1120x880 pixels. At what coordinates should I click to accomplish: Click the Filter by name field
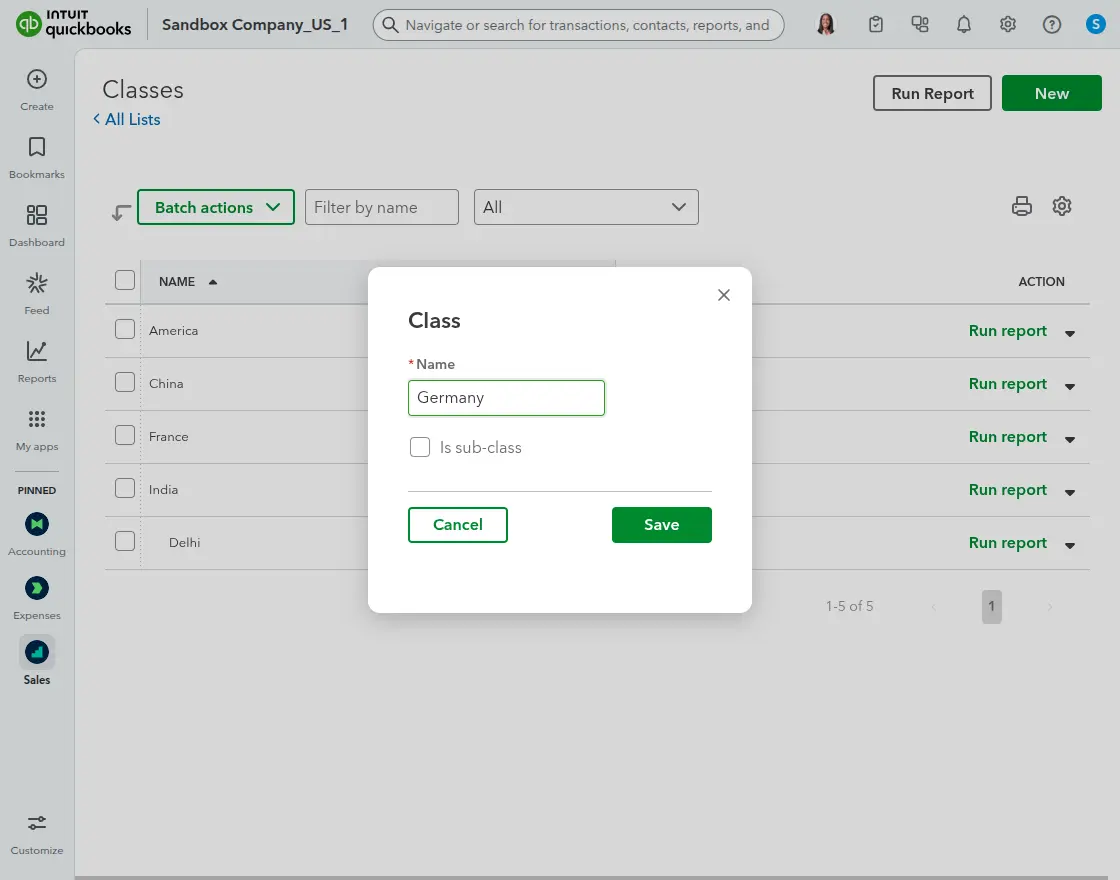pos(381,207)
